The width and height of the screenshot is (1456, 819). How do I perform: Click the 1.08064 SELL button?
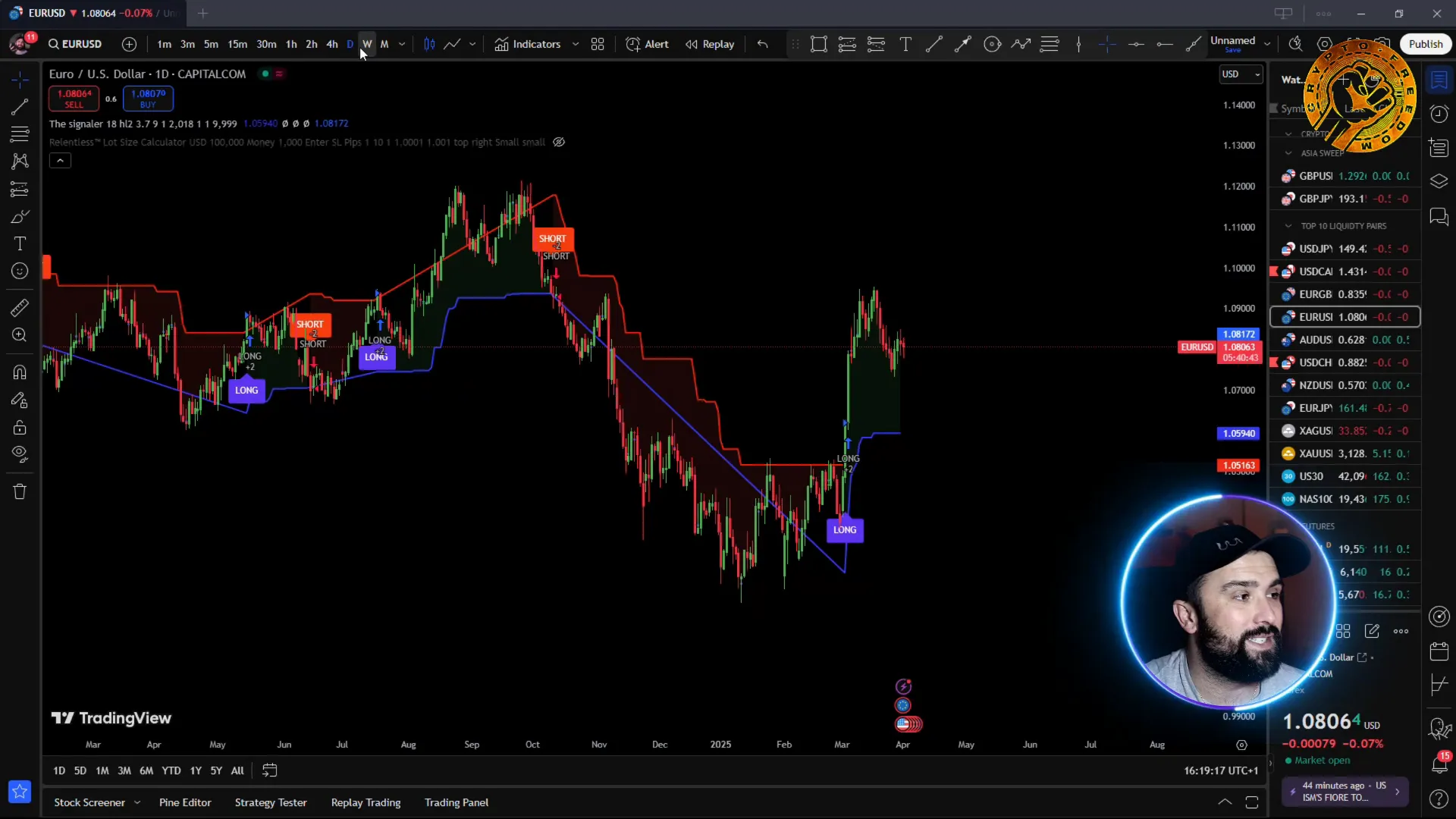pos(74,99)
